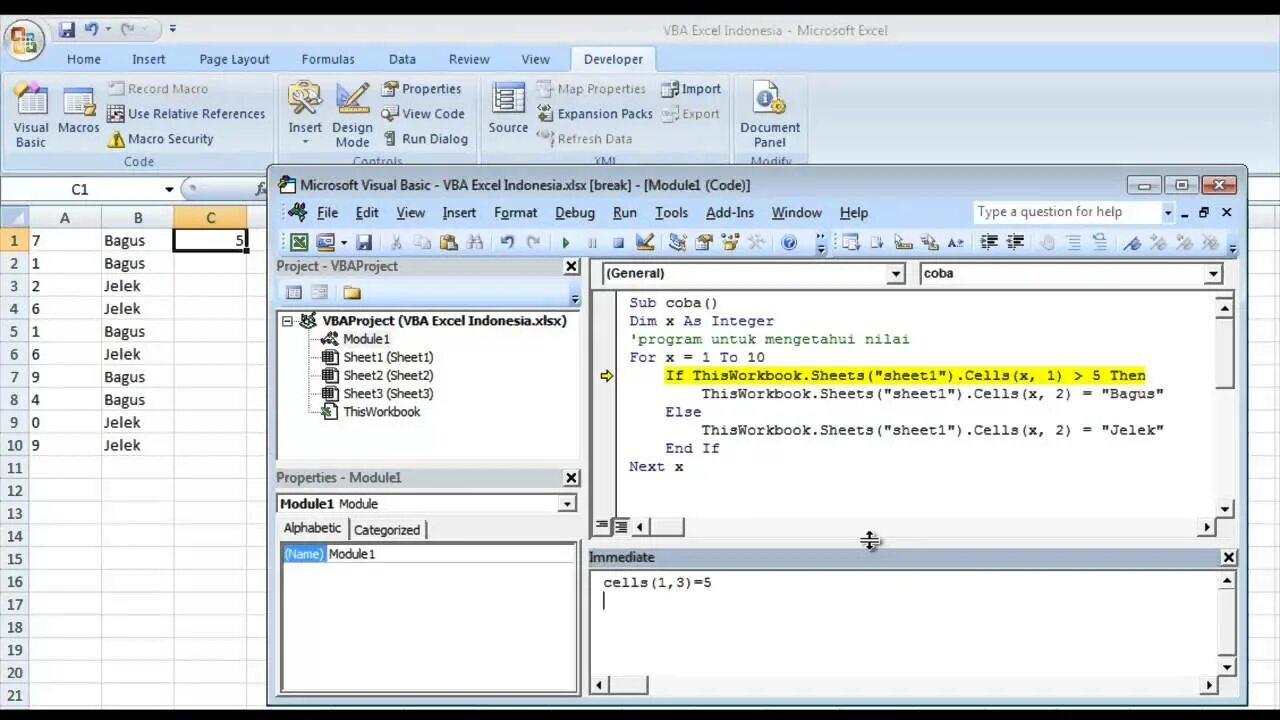Open Find with the binoculars icon
This screenshot has width=1280, height=720.
475,242
